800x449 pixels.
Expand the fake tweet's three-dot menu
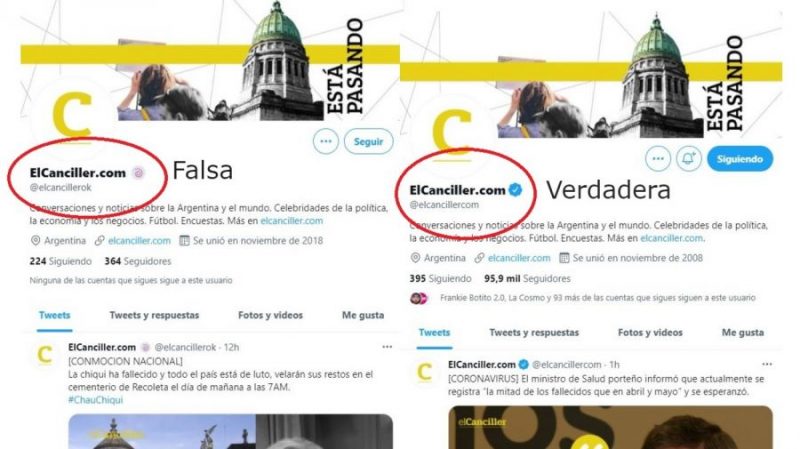tap(387, 347)
